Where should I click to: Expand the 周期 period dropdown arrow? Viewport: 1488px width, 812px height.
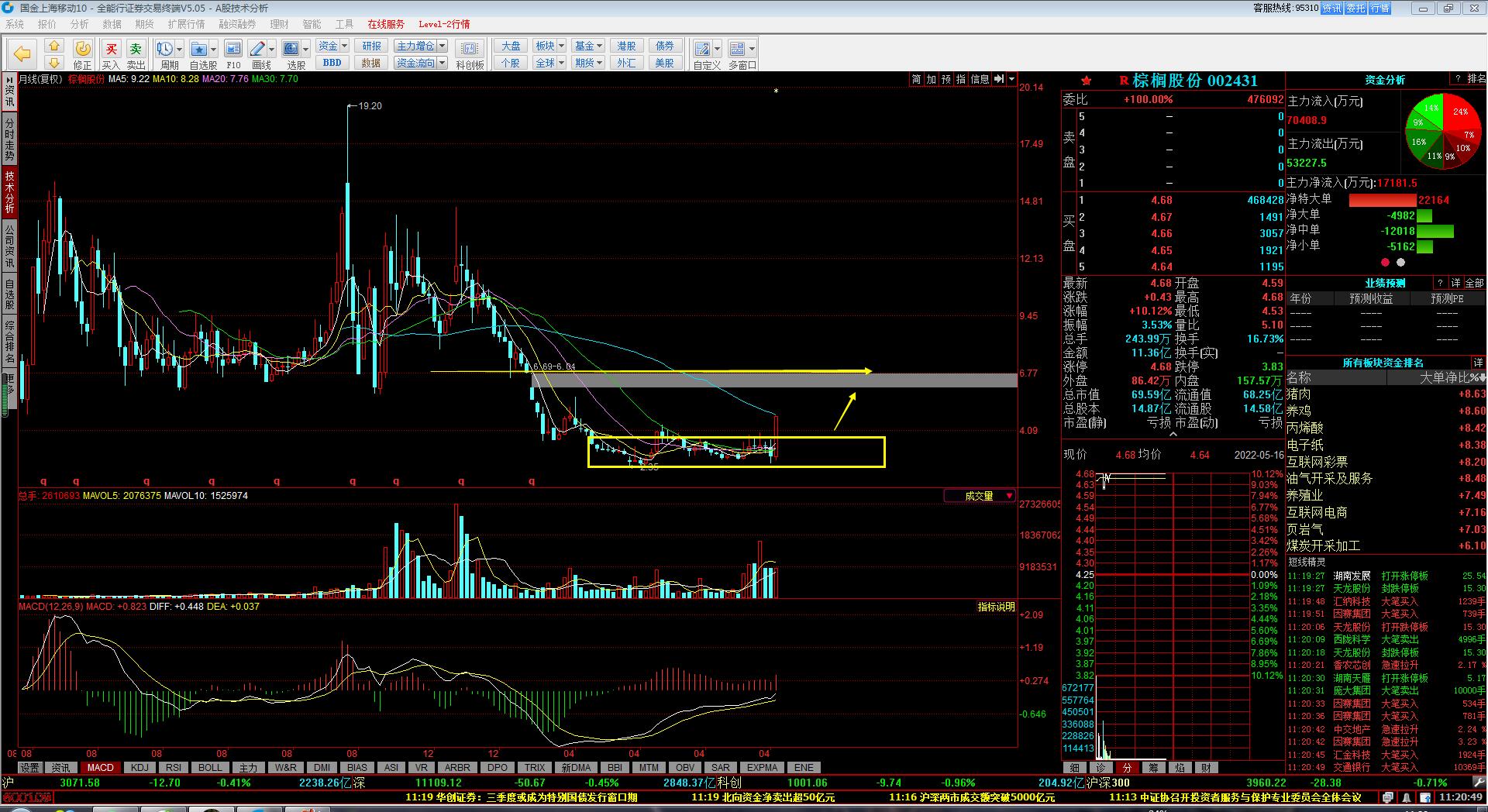180,49
